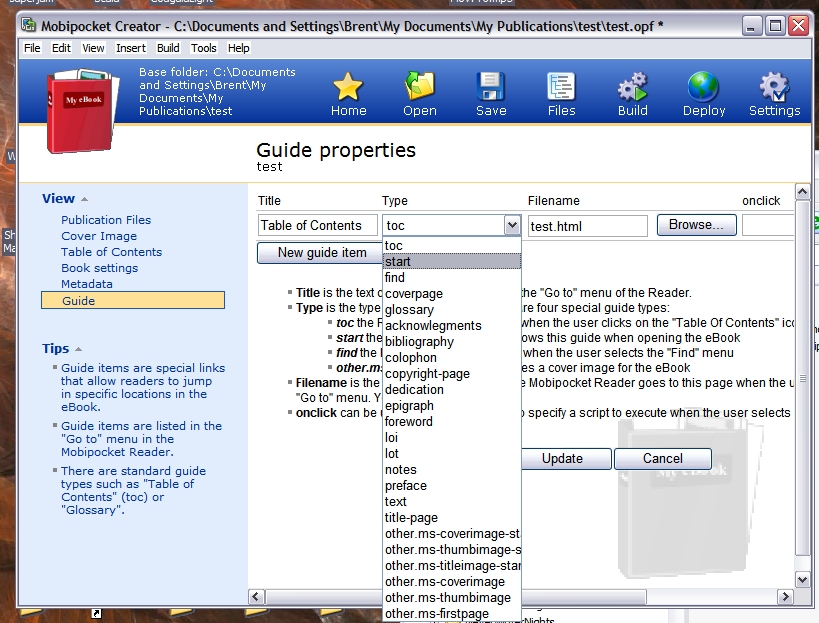The image size is (819, 623).
Task: Click the Deploy globe icon
Action: [704, 86]
